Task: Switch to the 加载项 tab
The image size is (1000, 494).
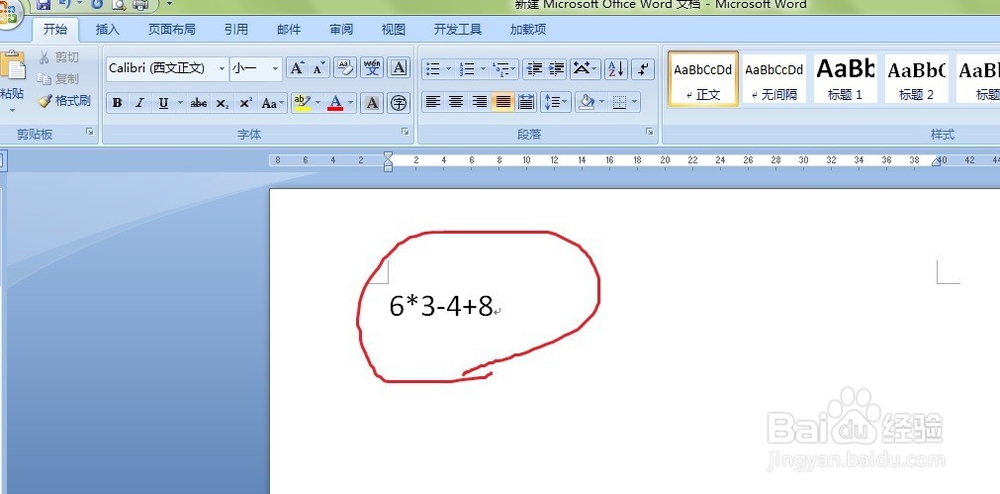Action: point(528,29)
